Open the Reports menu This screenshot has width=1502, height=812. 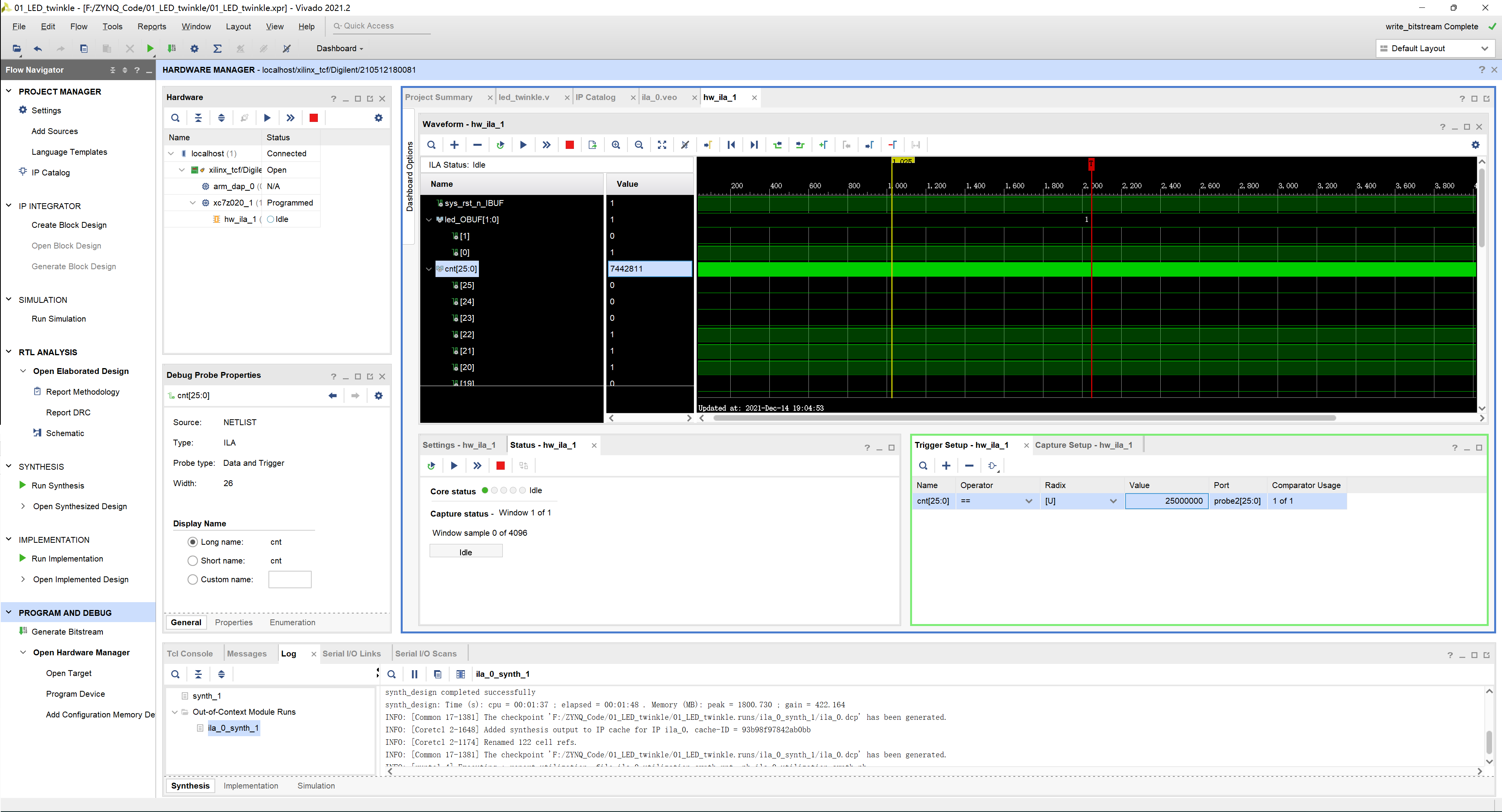click(x=152, y=26)
